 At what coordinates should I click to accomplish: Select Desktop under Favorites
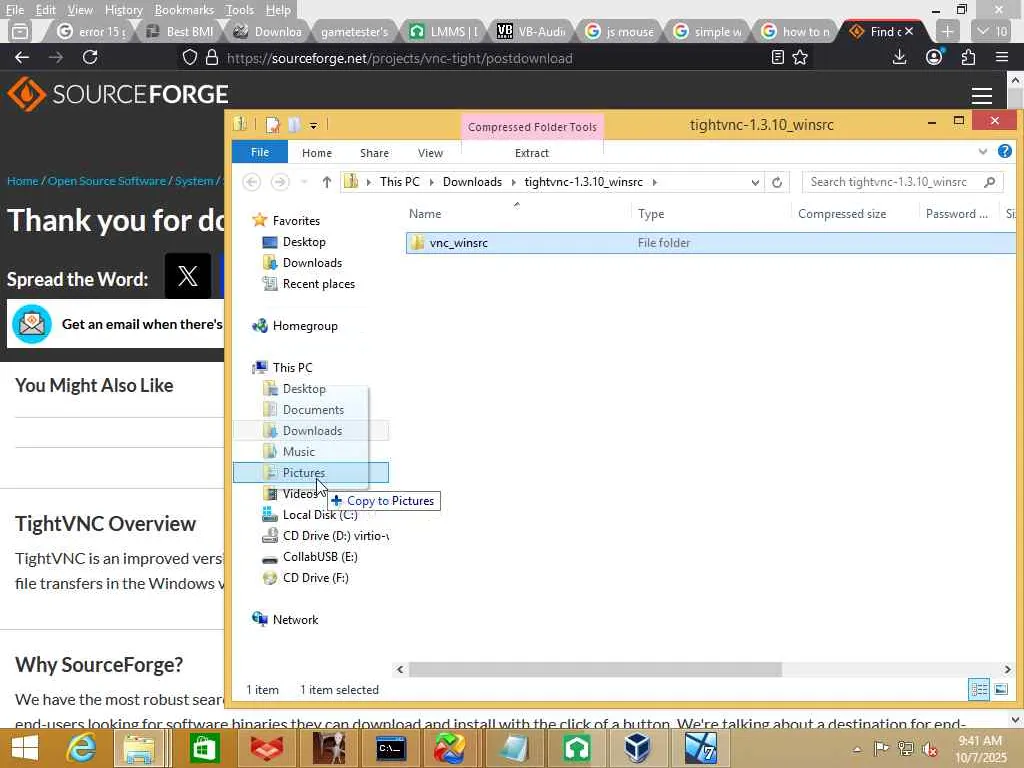click(x=304, y=242)
